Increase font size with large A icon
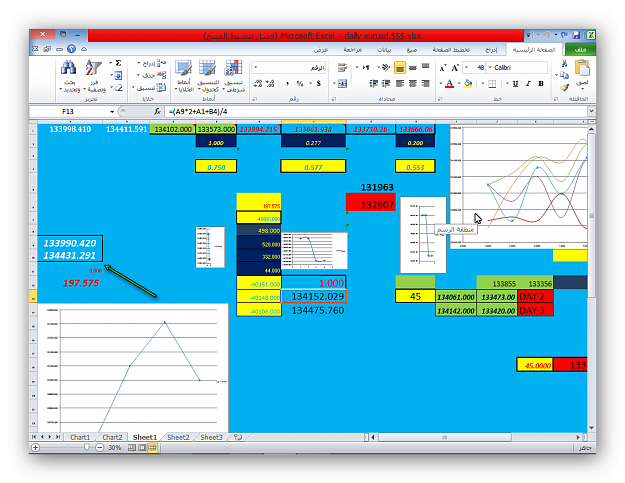The width and height of the screenshot is (625, 483). click(x=455, y=68)
